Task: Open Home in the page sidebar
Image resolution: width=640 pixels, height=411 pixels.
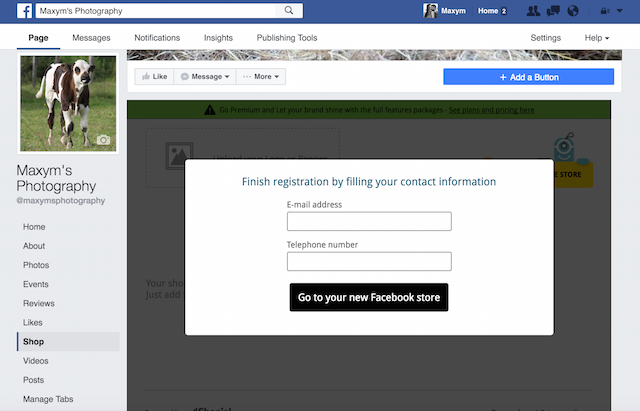Action: point(34,227)
